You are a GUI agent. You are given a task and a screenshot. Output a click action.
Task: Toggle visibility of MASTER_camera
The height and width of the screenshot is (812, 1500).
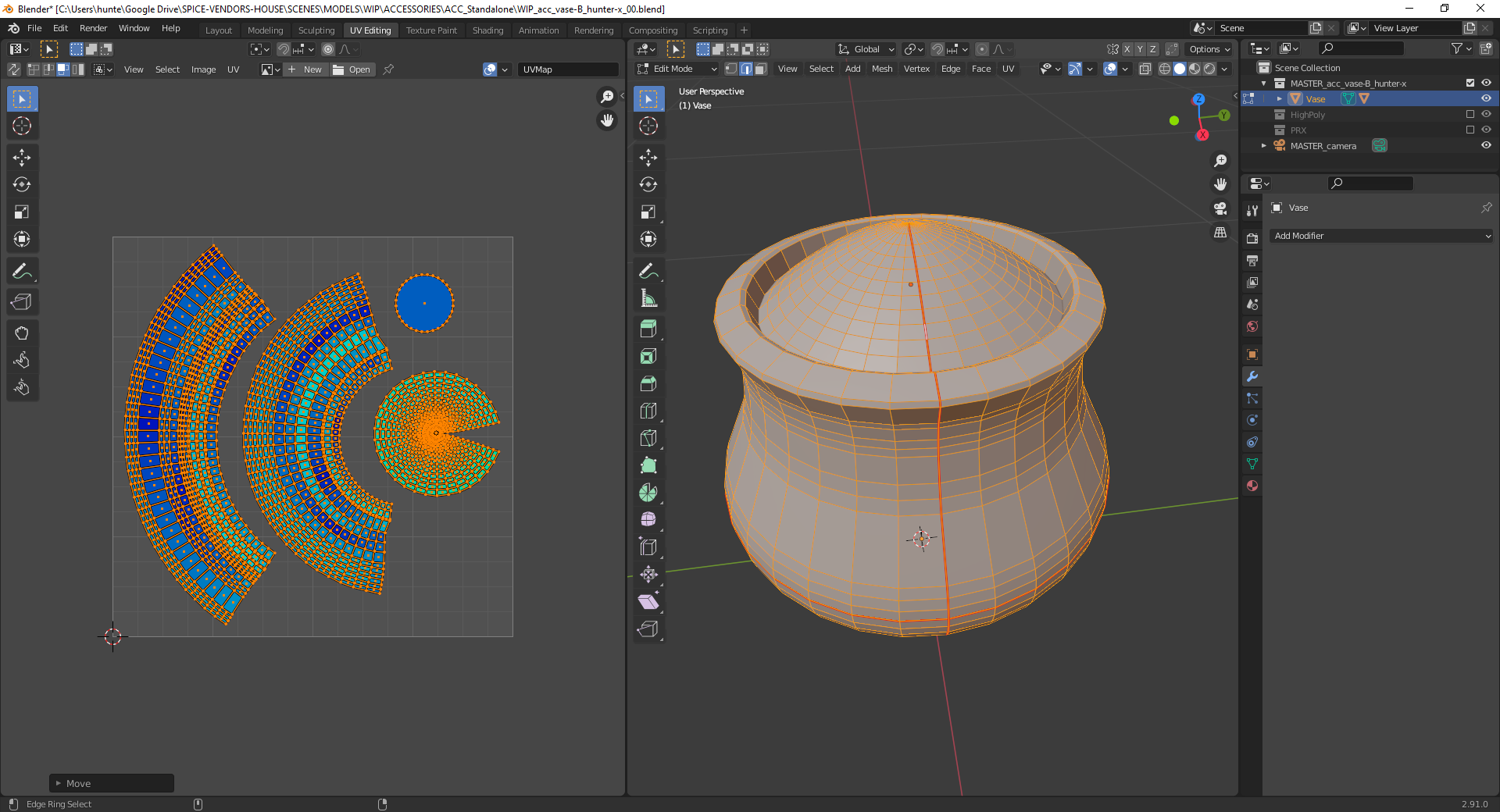(1486, 146)
